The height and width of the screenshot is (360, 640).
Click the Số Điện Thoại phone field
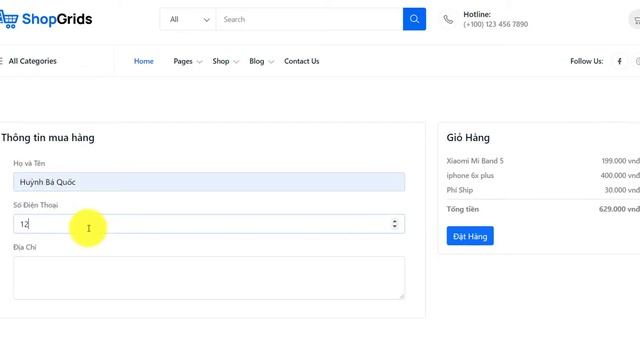tap(209, 224)
